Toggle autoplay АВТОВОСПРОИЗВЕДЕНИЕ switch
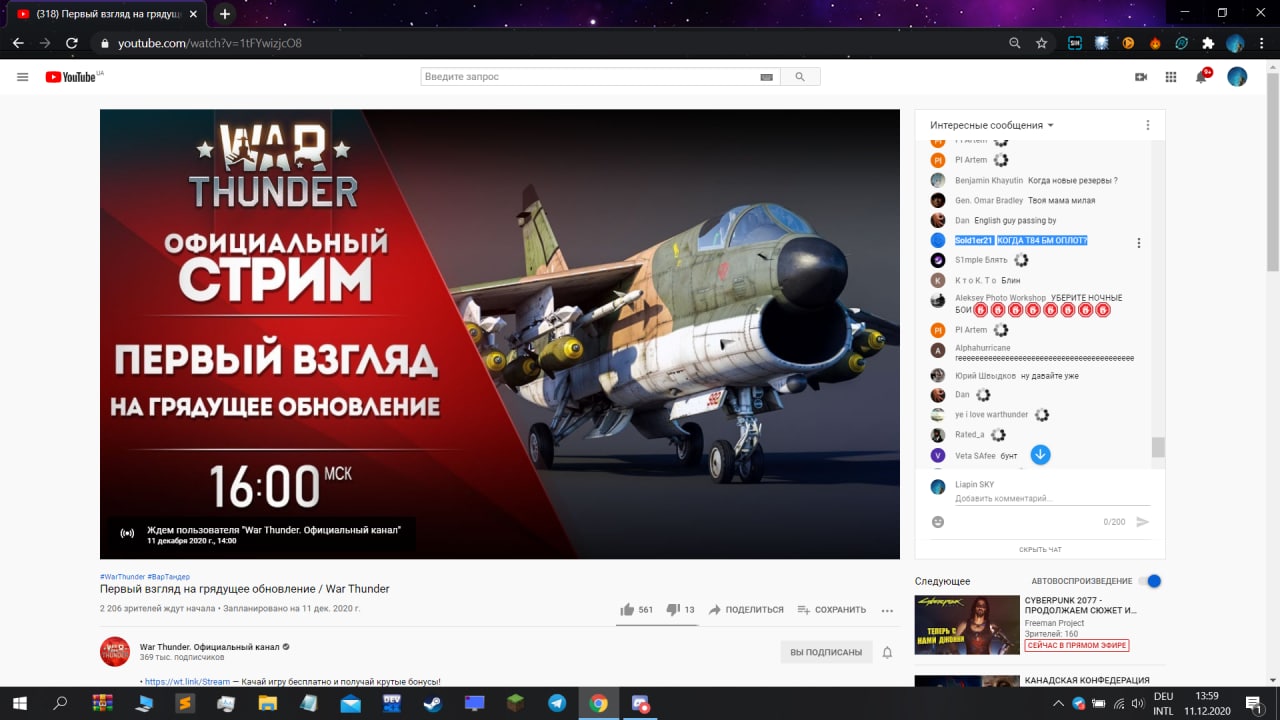 pos(1152,581)
